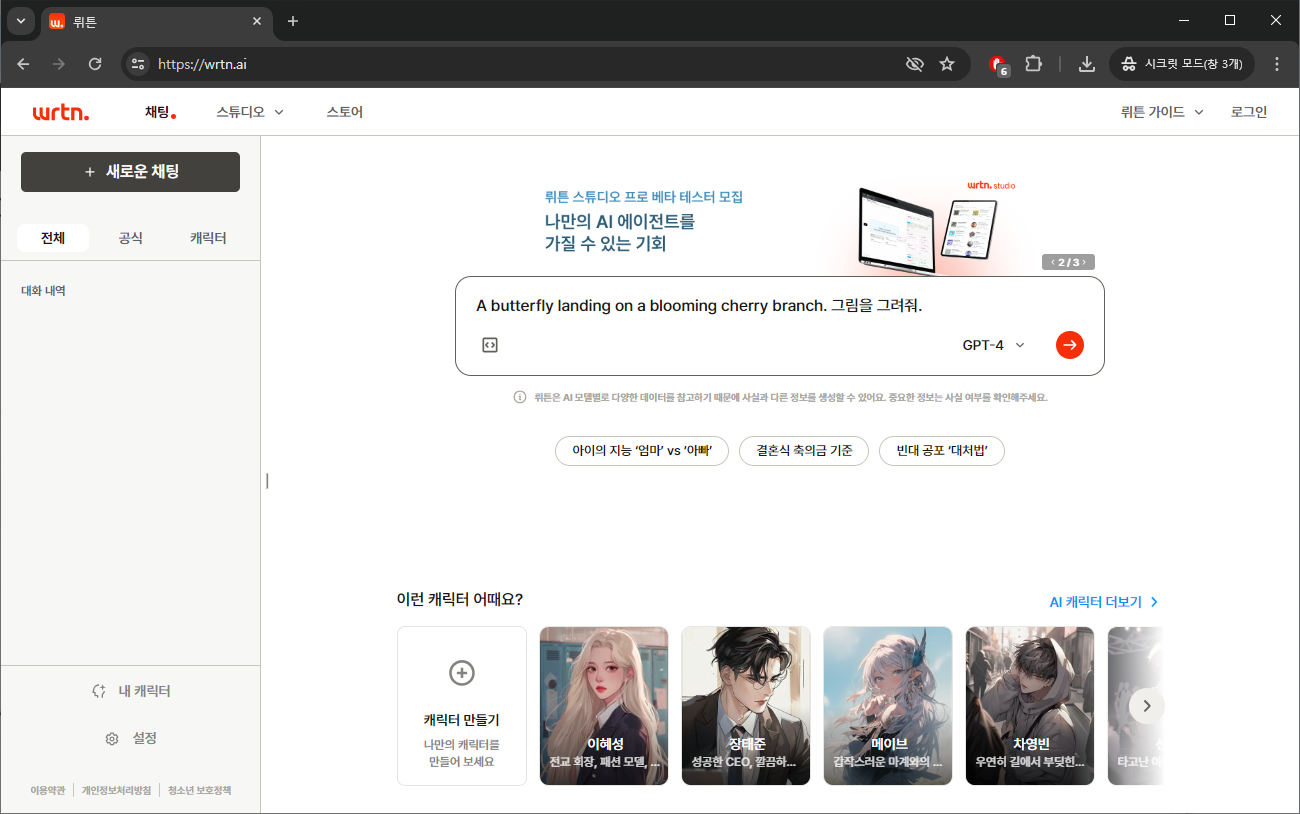This screenshot has height=814, width=1300.
Task: Click the banner 2/3 page indicator
Action: [1069, 262]
